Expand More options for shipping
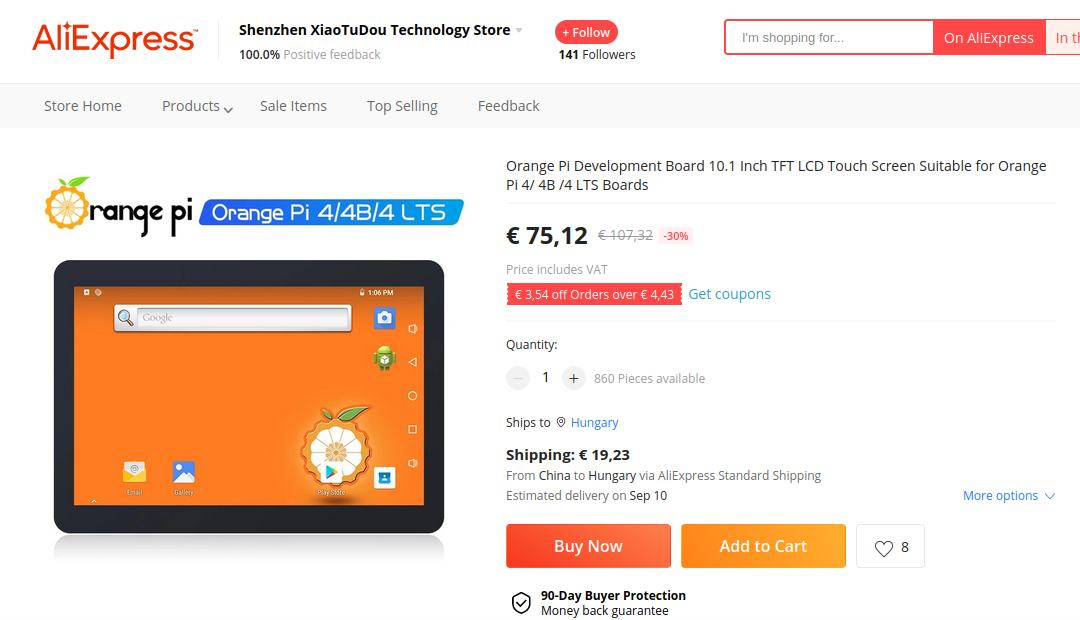This screenshot has width=1080, height=620. point(1008,495)
